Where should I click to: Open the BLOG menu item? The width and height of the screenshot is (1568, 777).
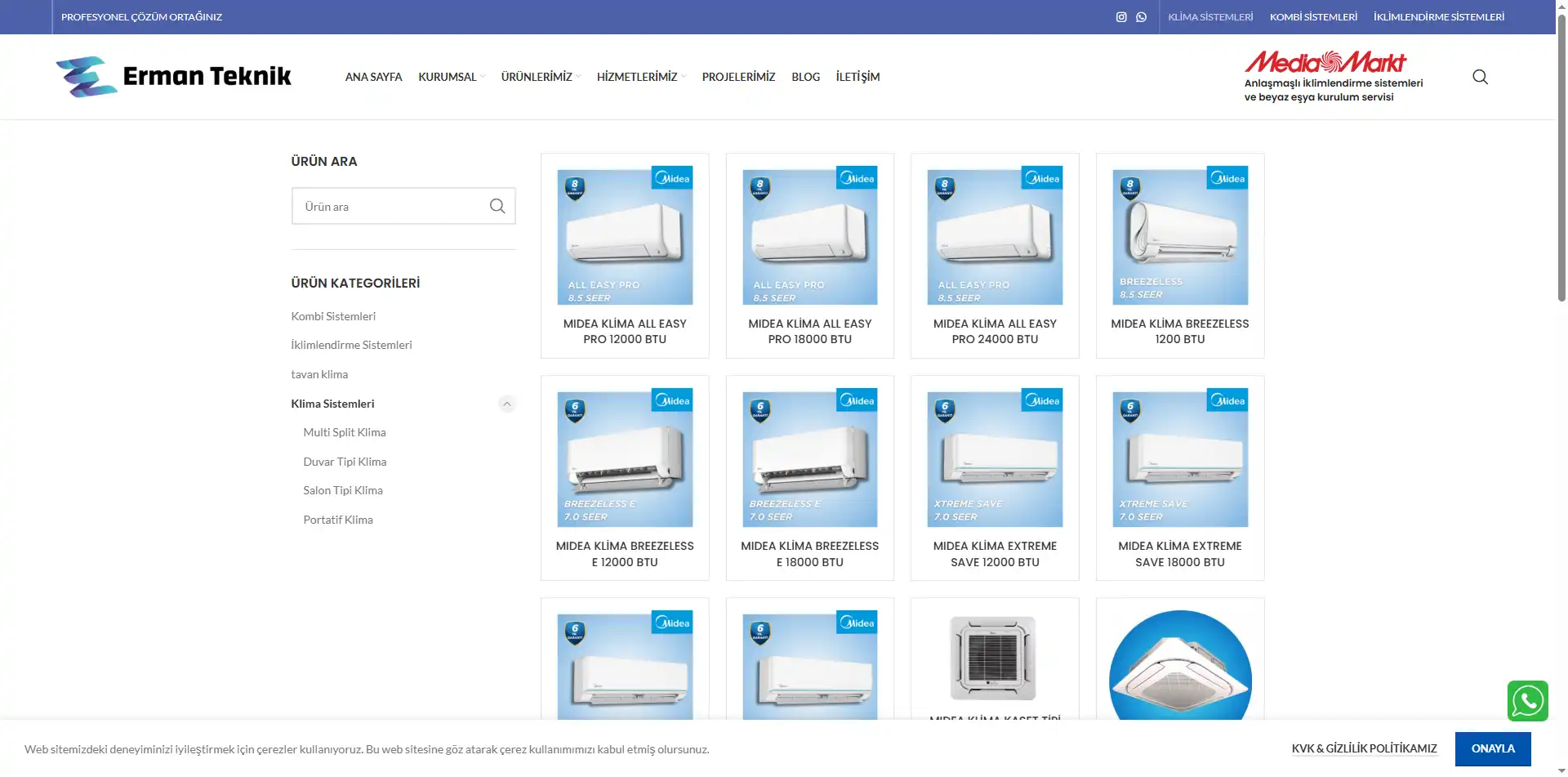click(x=805, y=77)
